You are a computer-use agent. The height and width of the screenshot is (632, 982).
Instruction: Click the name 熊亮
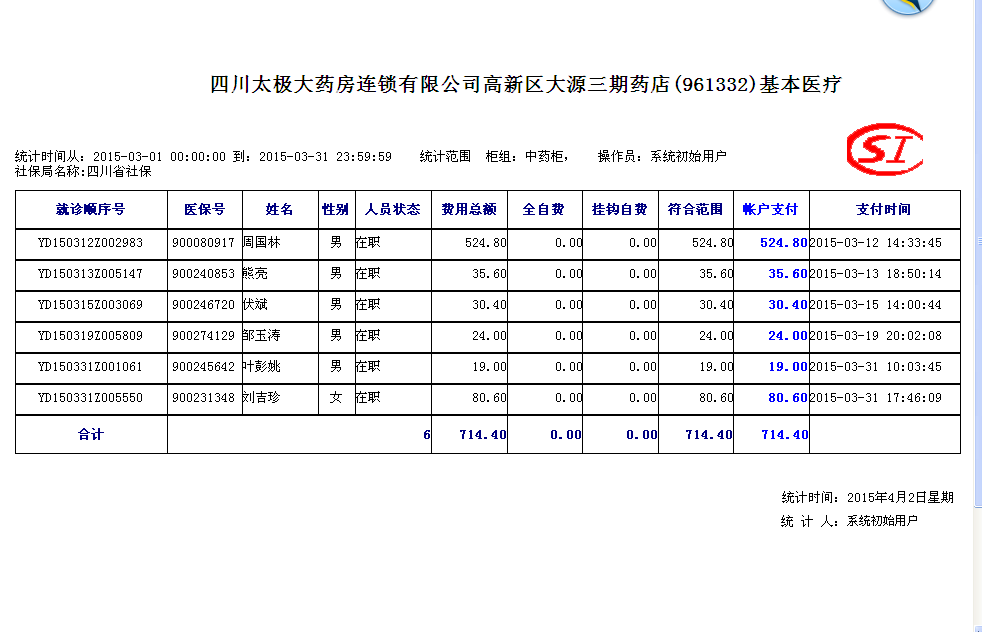255,274
